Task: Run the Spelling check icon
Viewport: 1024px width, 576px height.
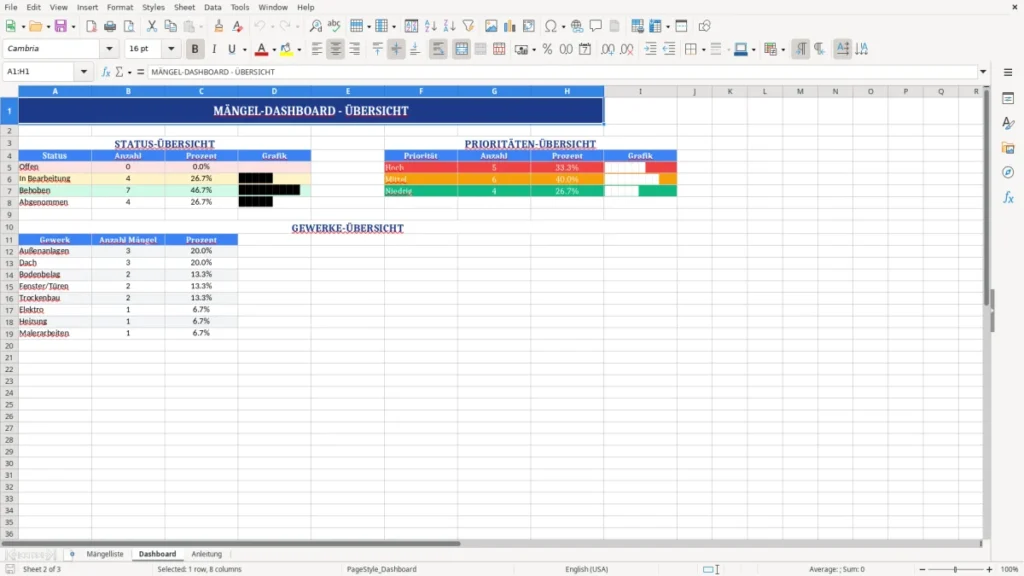Action: point(334,26)
